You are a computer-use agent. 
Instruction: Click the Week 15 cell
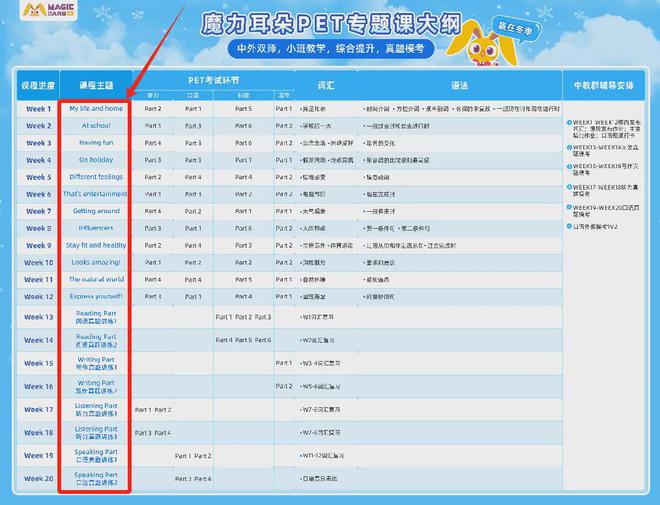coord(38,363)
